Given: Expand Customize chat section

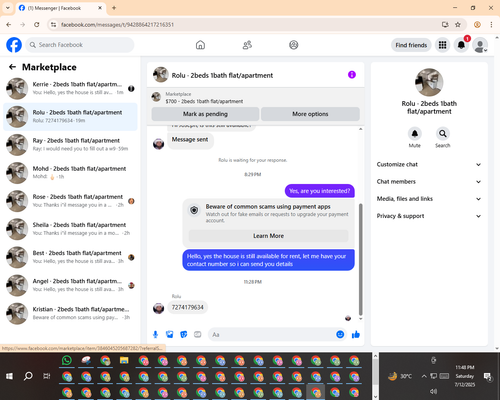Looking at the screenshot, I should [x=429, y=164].
